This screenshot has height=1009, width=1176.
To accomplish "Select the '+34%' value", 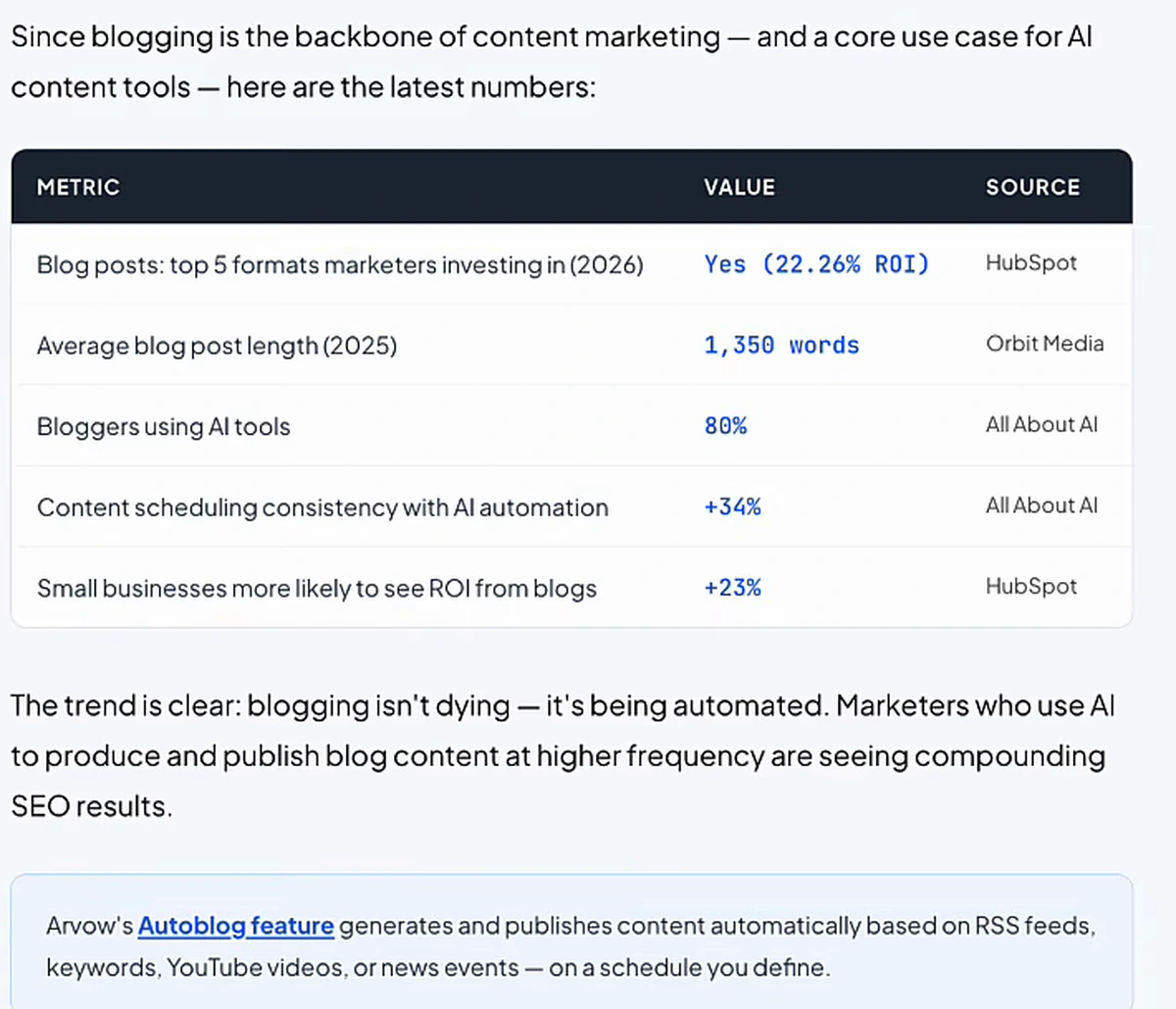I will [732, 506].
